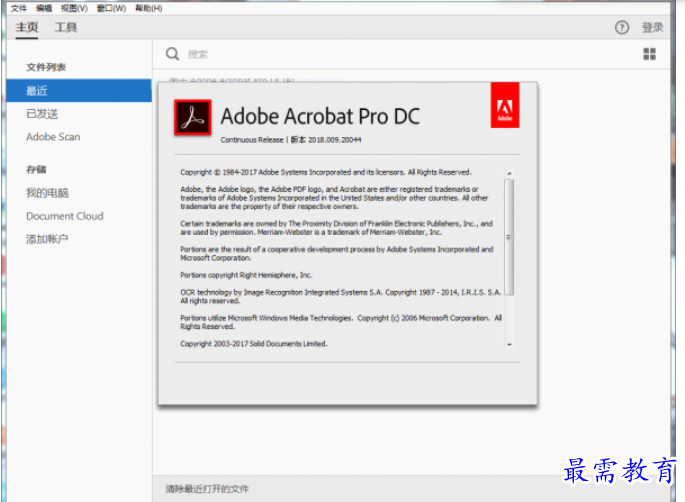Open the 编辑 menu
This screenshot has height=502, width=685.
(44, 8)
